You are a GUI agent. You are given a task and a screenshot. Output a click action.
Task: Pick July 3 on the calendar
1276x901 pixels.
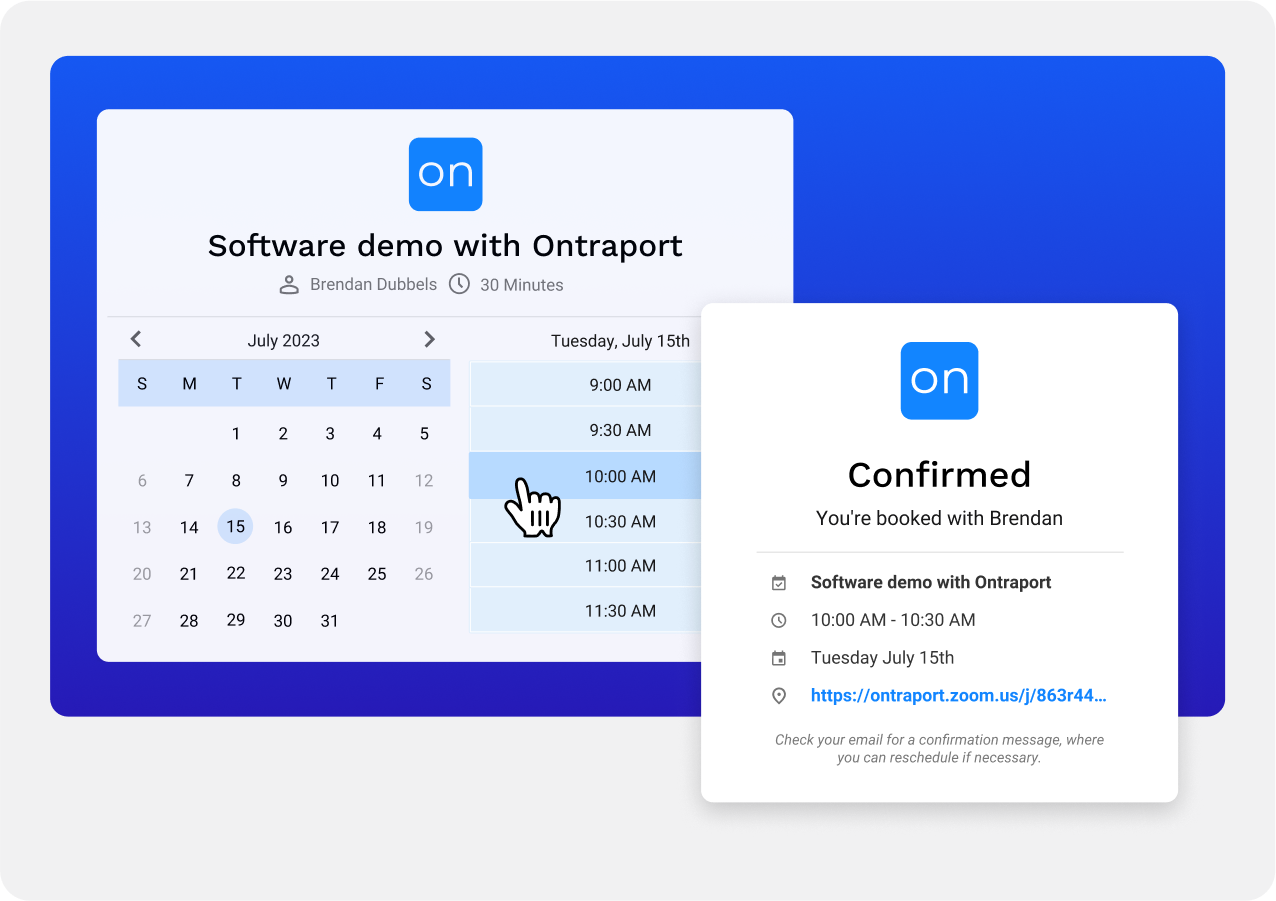pyautogui.click(x=330, y=434)
